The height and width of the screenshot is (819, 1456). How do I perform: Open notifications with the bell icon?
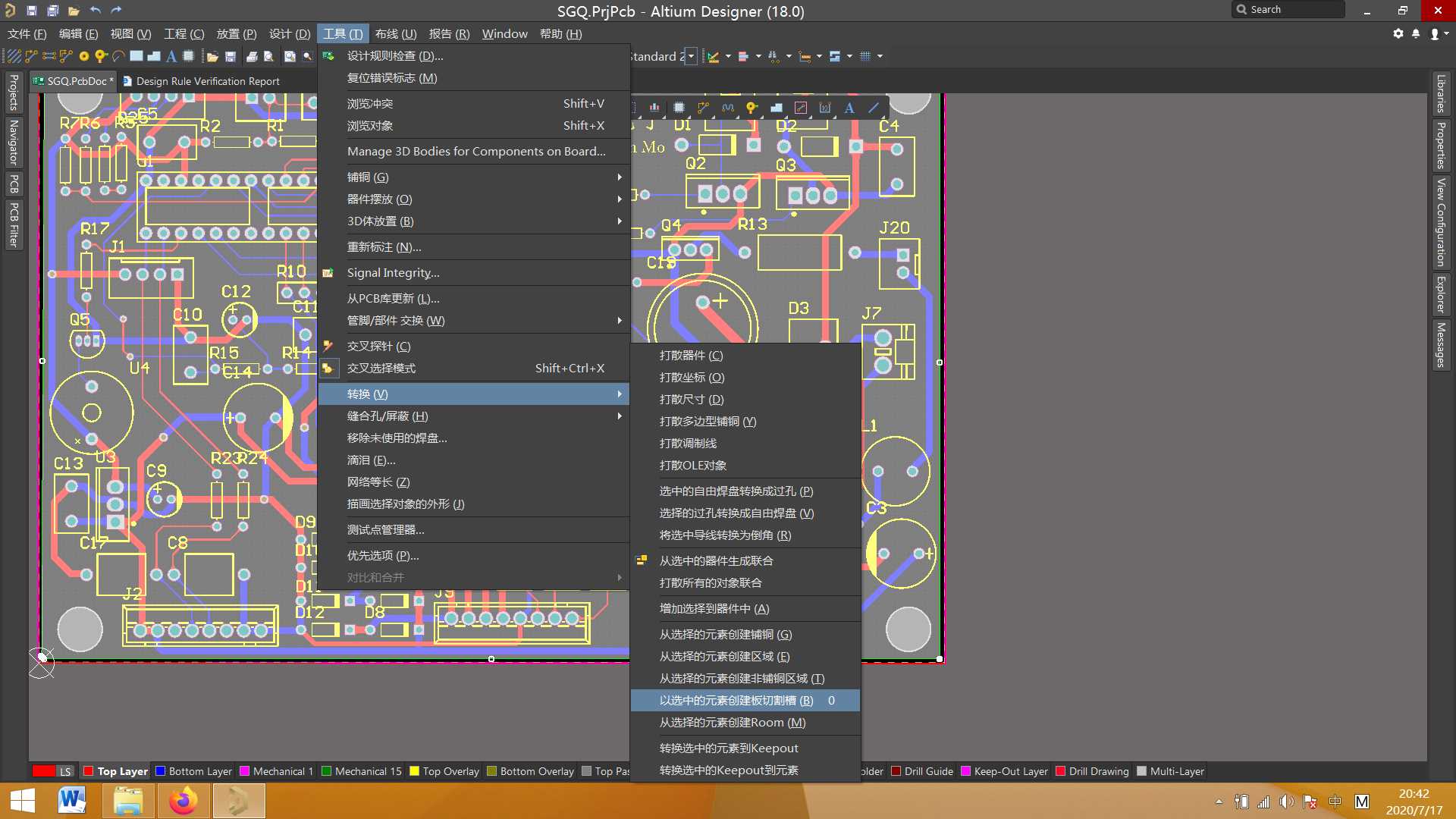[x=1416, y=33]
